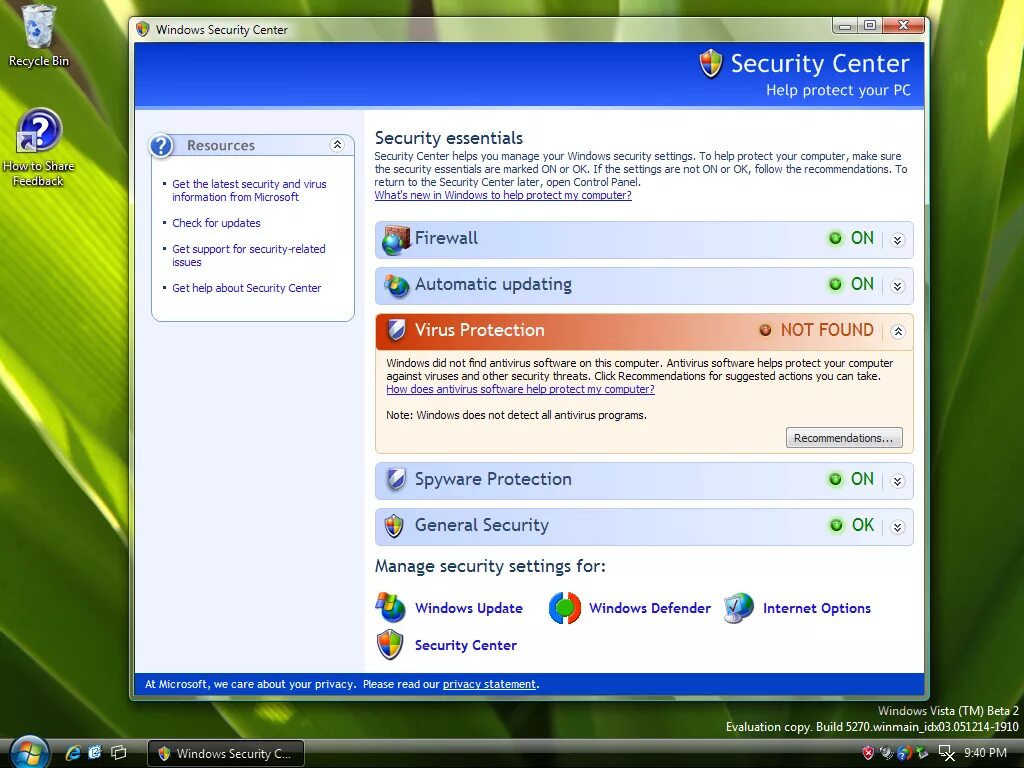Click the Windows Update icon under Manage settings

click(x=391, y=607)
